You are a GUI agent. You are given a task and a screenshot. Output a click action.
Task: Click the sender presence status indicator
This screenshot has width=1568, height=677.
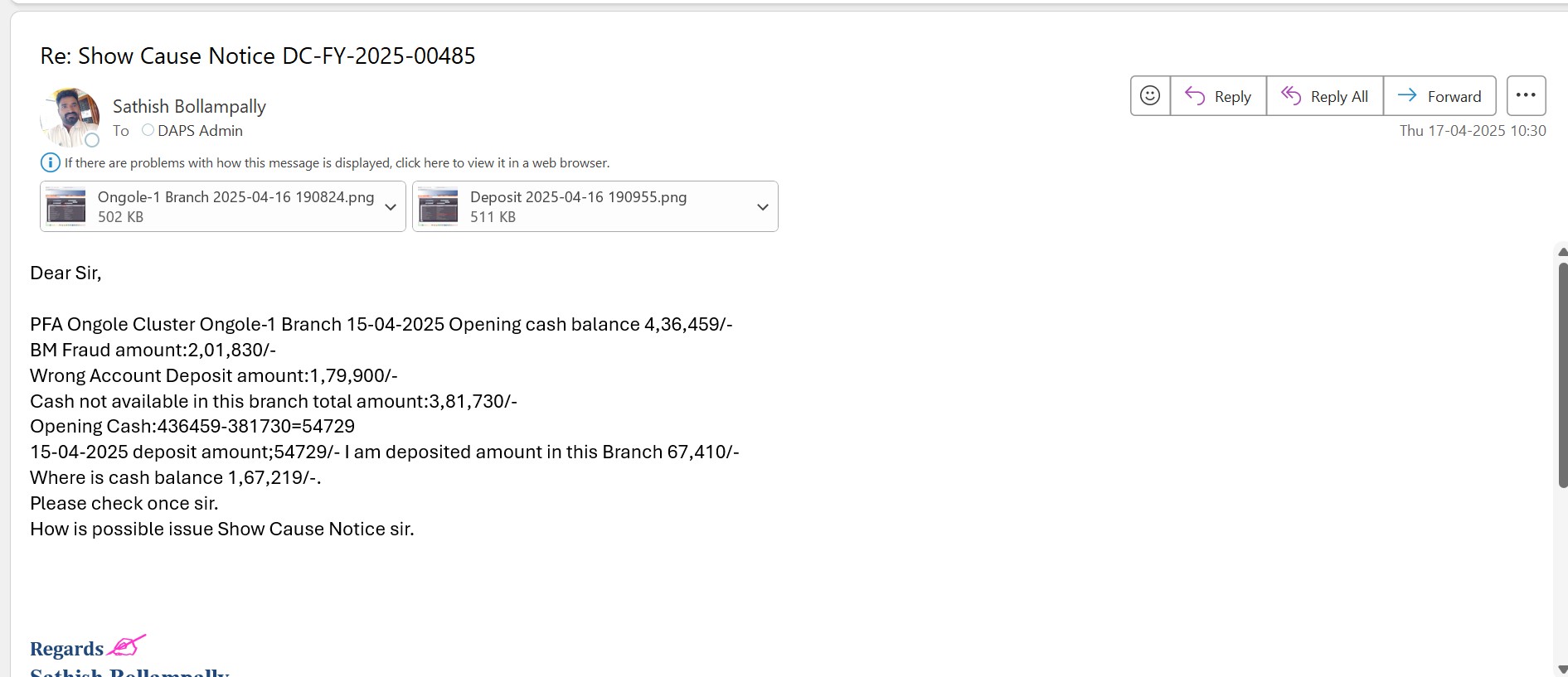(92, 140)
